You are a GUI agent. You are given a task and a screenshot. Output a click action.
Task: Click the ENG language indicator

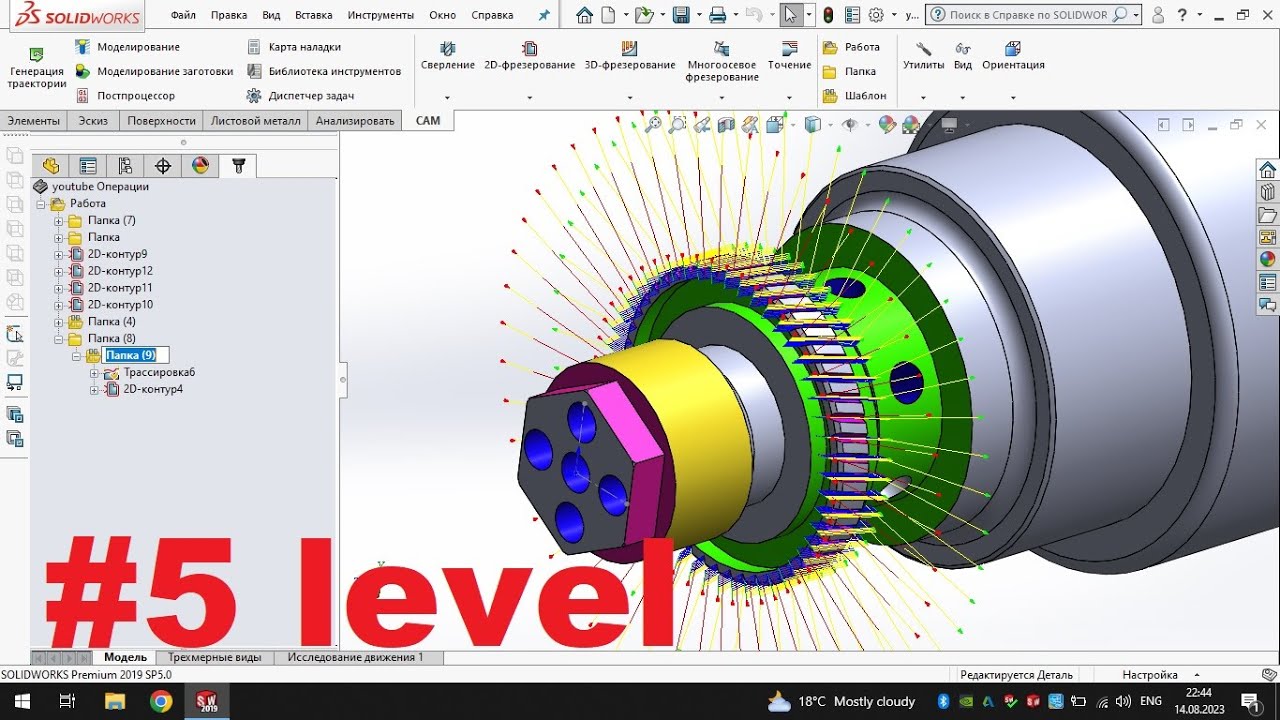click(1151, 701)
